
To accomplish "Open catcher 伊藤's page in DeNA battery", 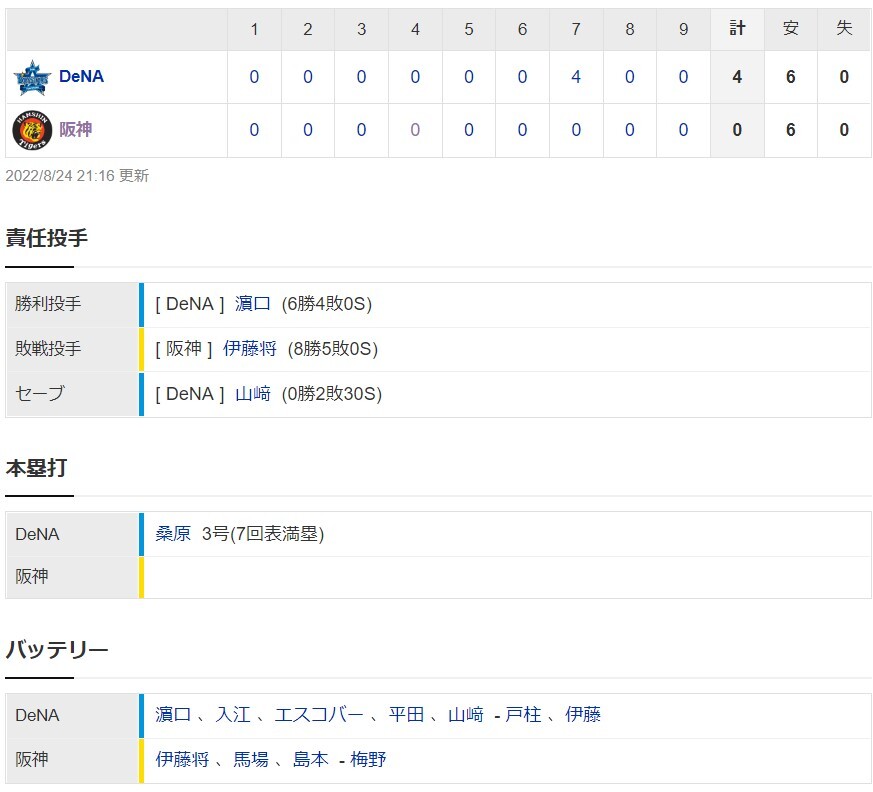I will point(583,715).
